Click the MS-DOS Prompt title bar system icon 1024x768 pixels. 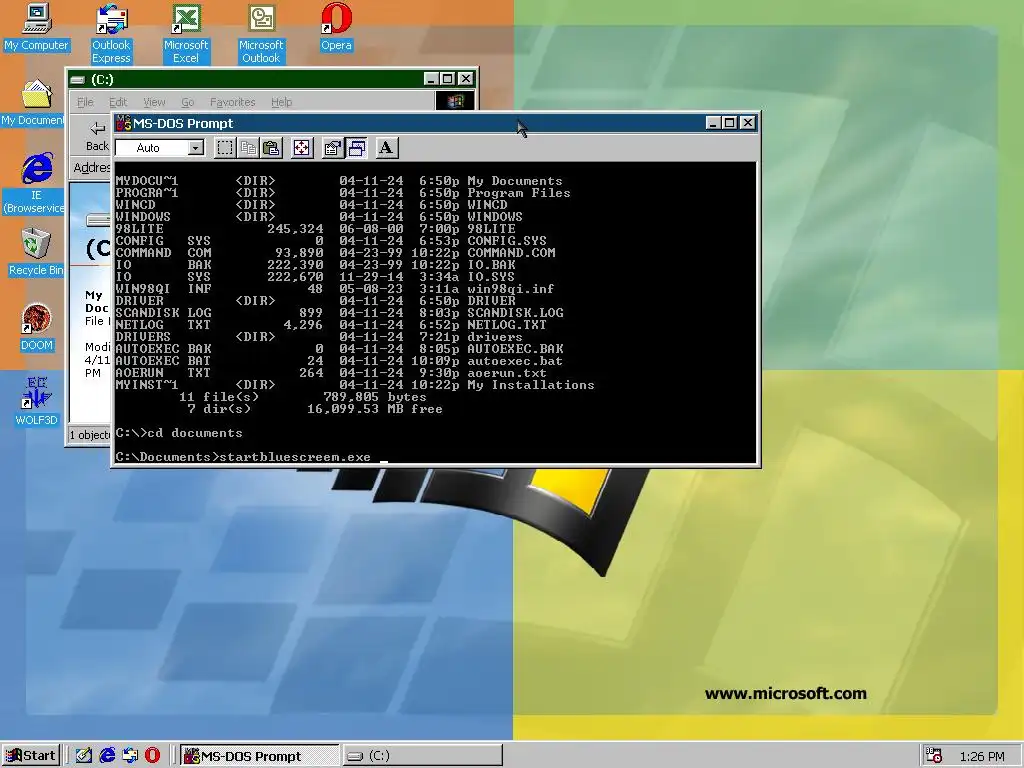(x=123, y=123)
